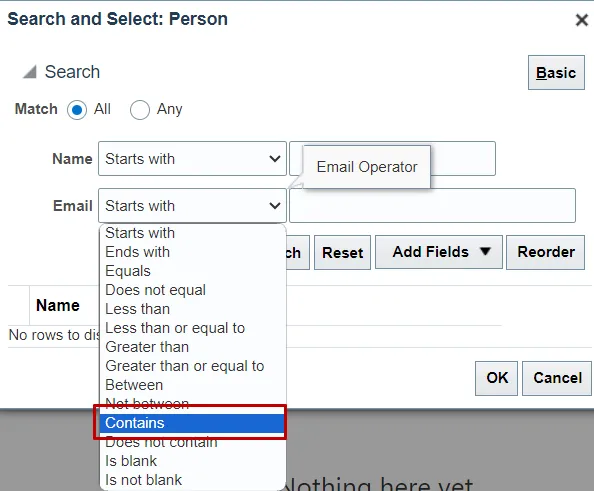Select the Any match radio button
The height and width of the screenshot is (491, 594).
139,110
